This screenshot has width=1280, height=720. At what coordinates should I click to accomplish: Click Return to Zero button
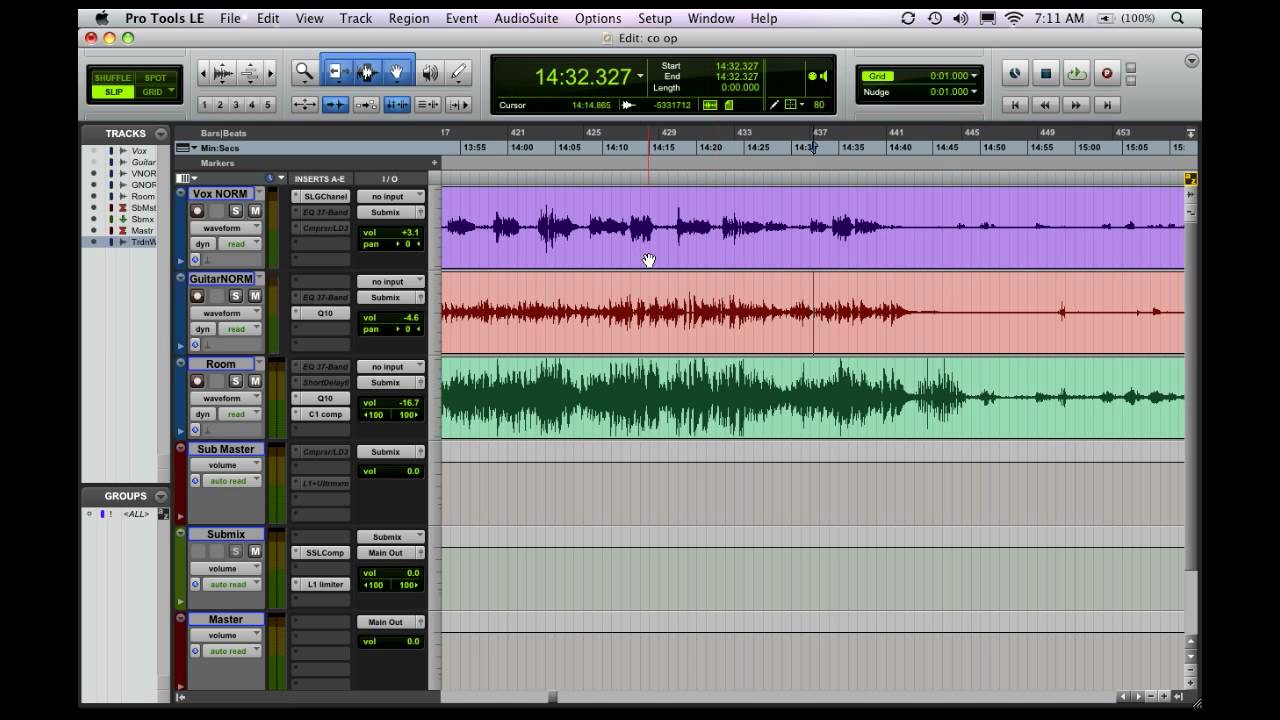[x=1015, y=104]
